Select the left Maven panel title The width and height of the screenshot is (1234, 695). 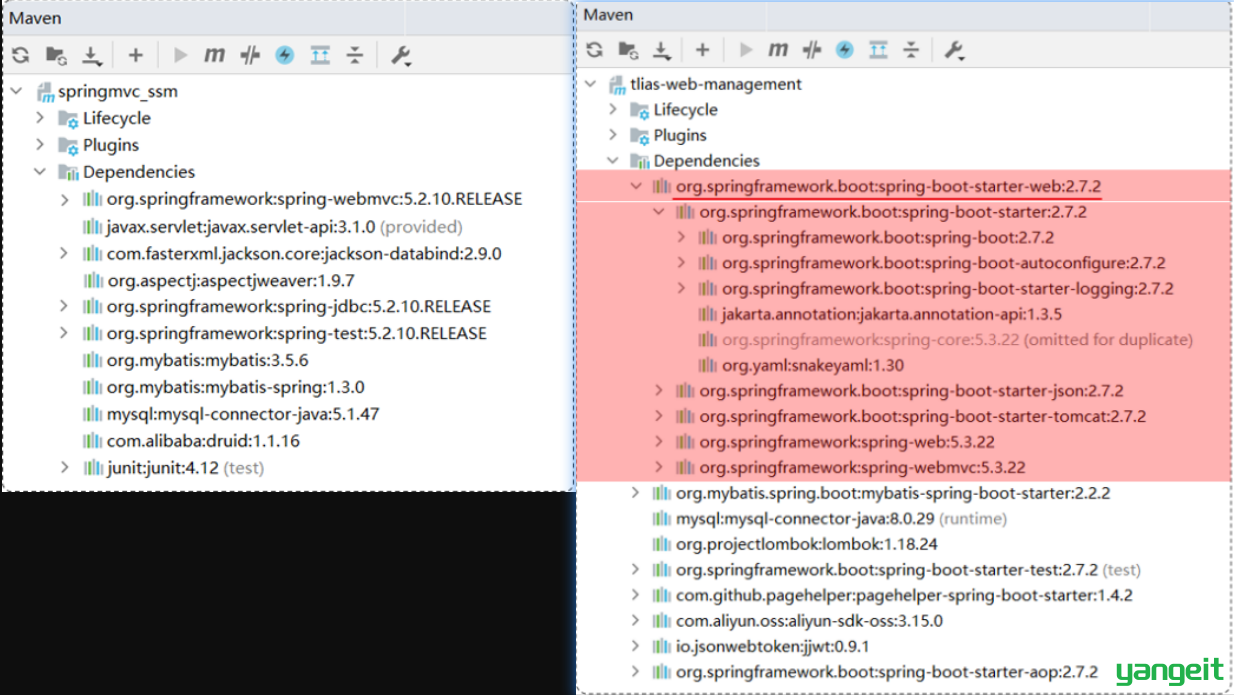click(35, 17)
